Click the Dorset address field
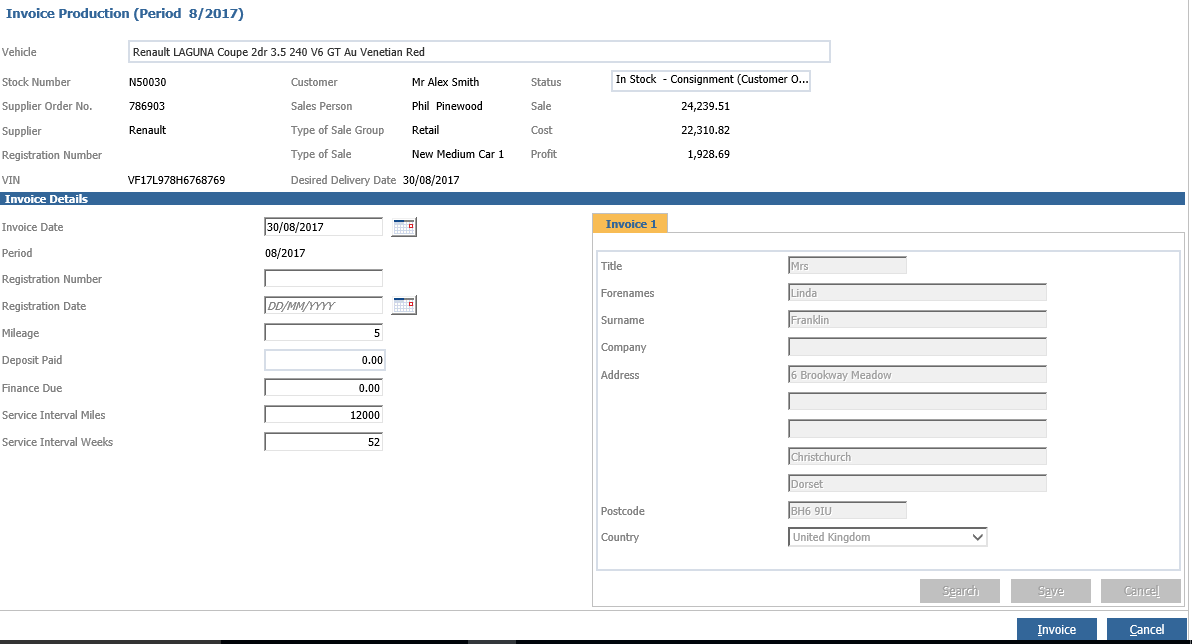The height and width of the screenshot is (644, 1192). [x=918, y=484]
